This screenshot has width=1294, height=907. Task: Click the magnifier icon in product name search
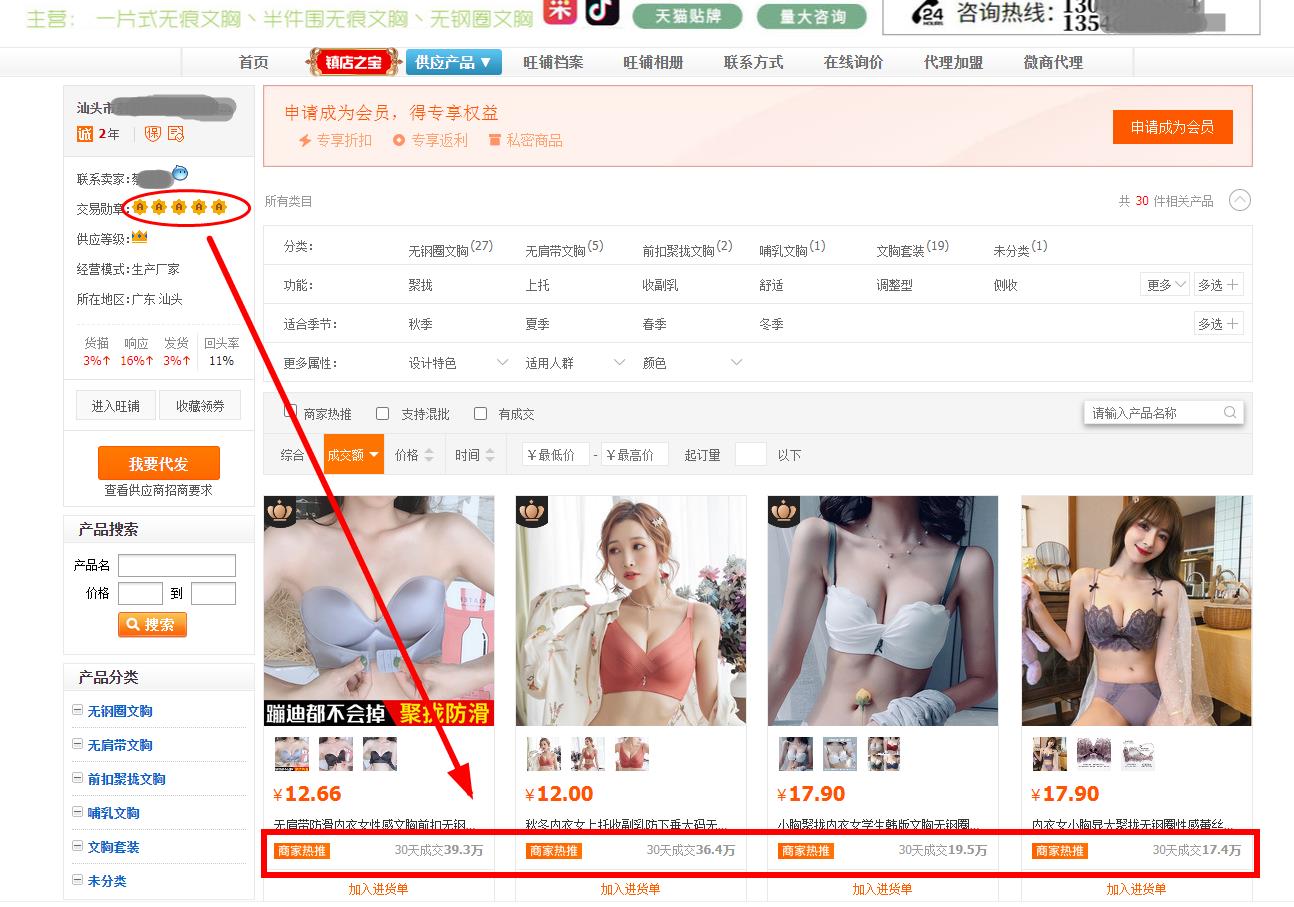pos(1229,412)
